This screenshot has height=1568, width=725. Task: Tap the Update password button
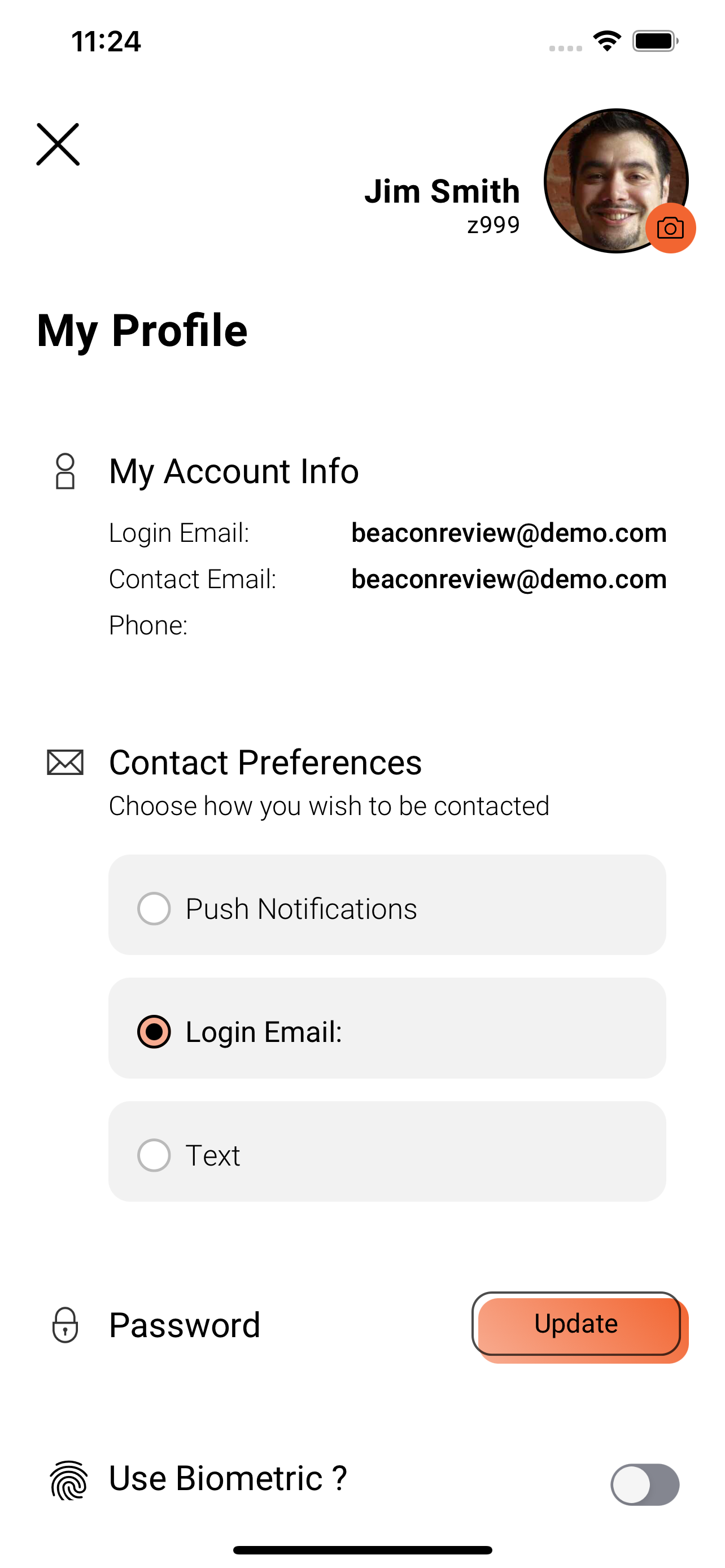(576, 1324)
